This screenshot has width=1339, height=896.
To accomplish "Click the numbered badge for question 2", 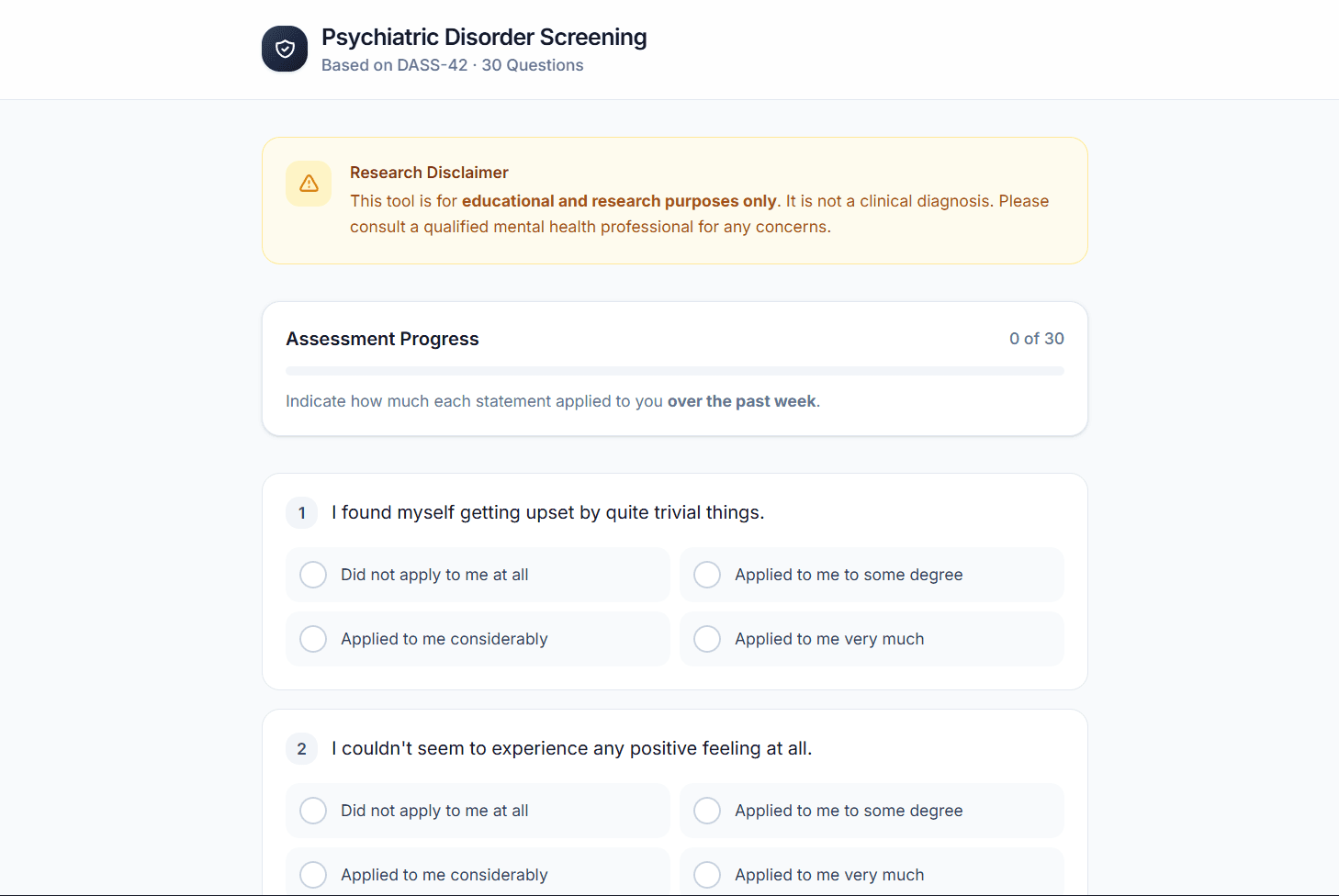I will pyautogui.click(x=301, y=748).
